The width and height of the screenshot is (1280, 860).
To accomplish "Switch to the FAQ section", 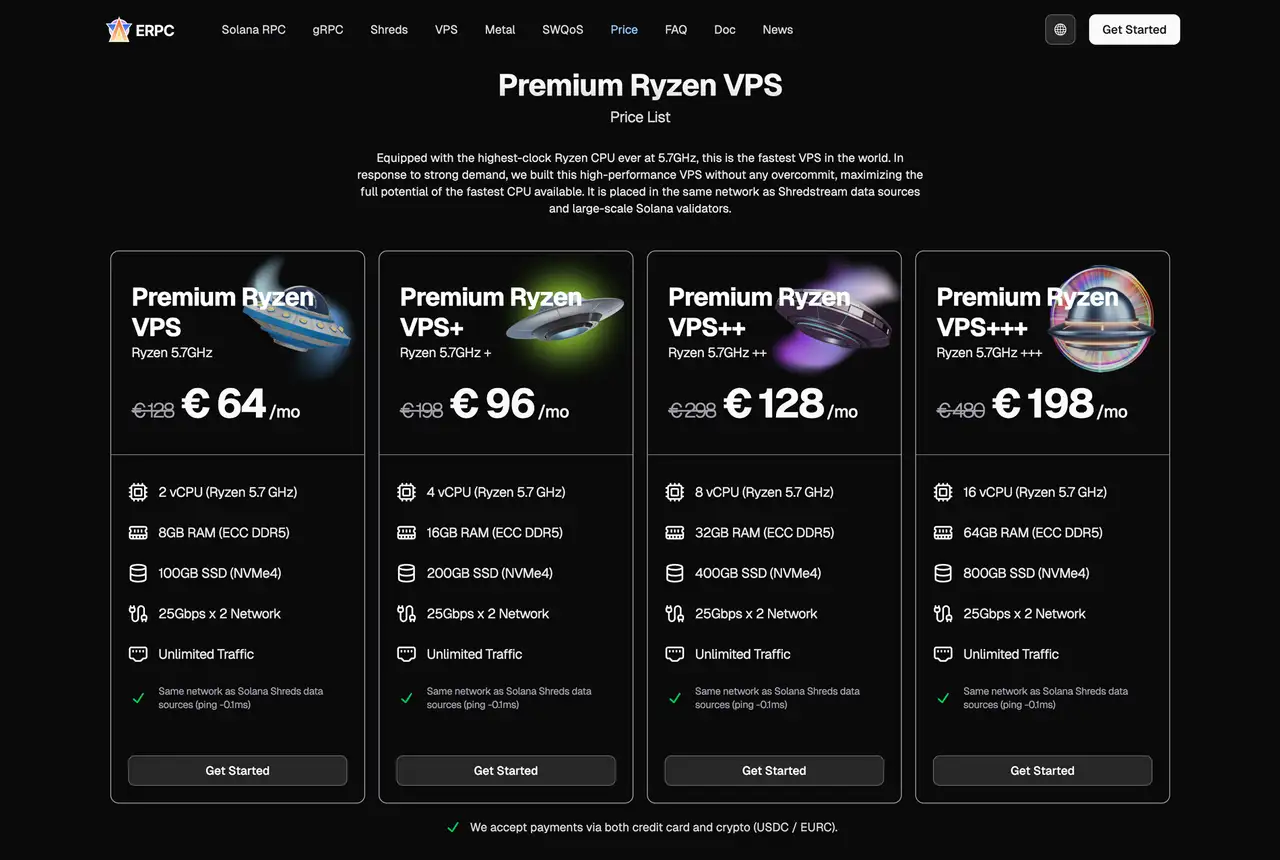I will (676, 30).
